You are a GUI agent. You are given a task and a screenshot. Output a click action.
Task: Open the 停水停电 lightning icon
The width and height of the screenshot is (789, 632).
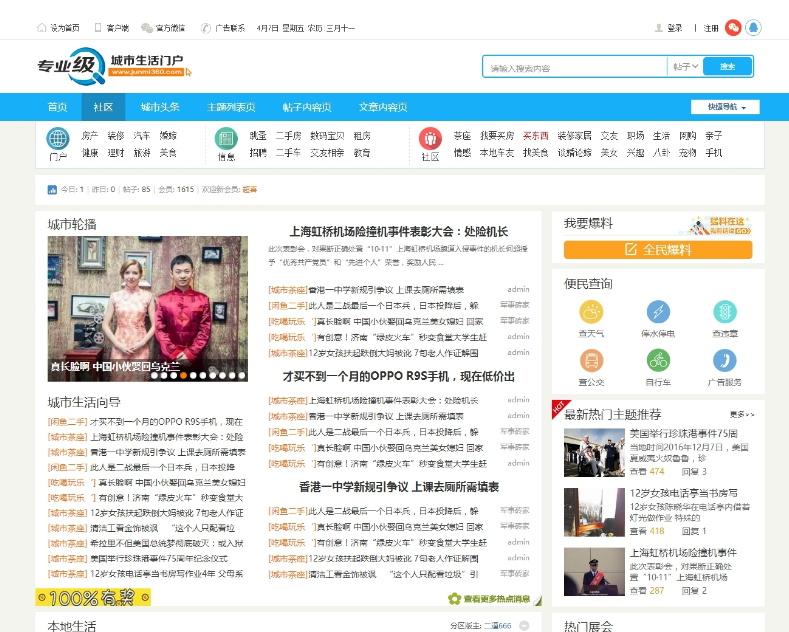tap(658, 312)
